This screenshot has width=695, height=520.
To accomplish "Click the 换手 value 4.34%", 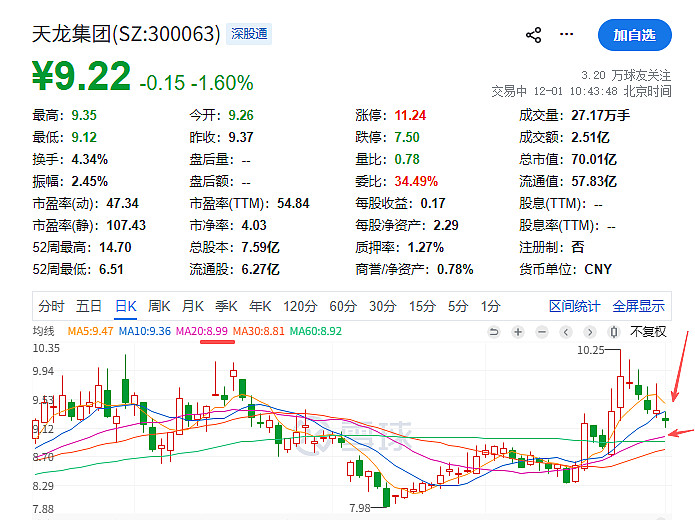I will pyautogui.click(x=90, y=159).
